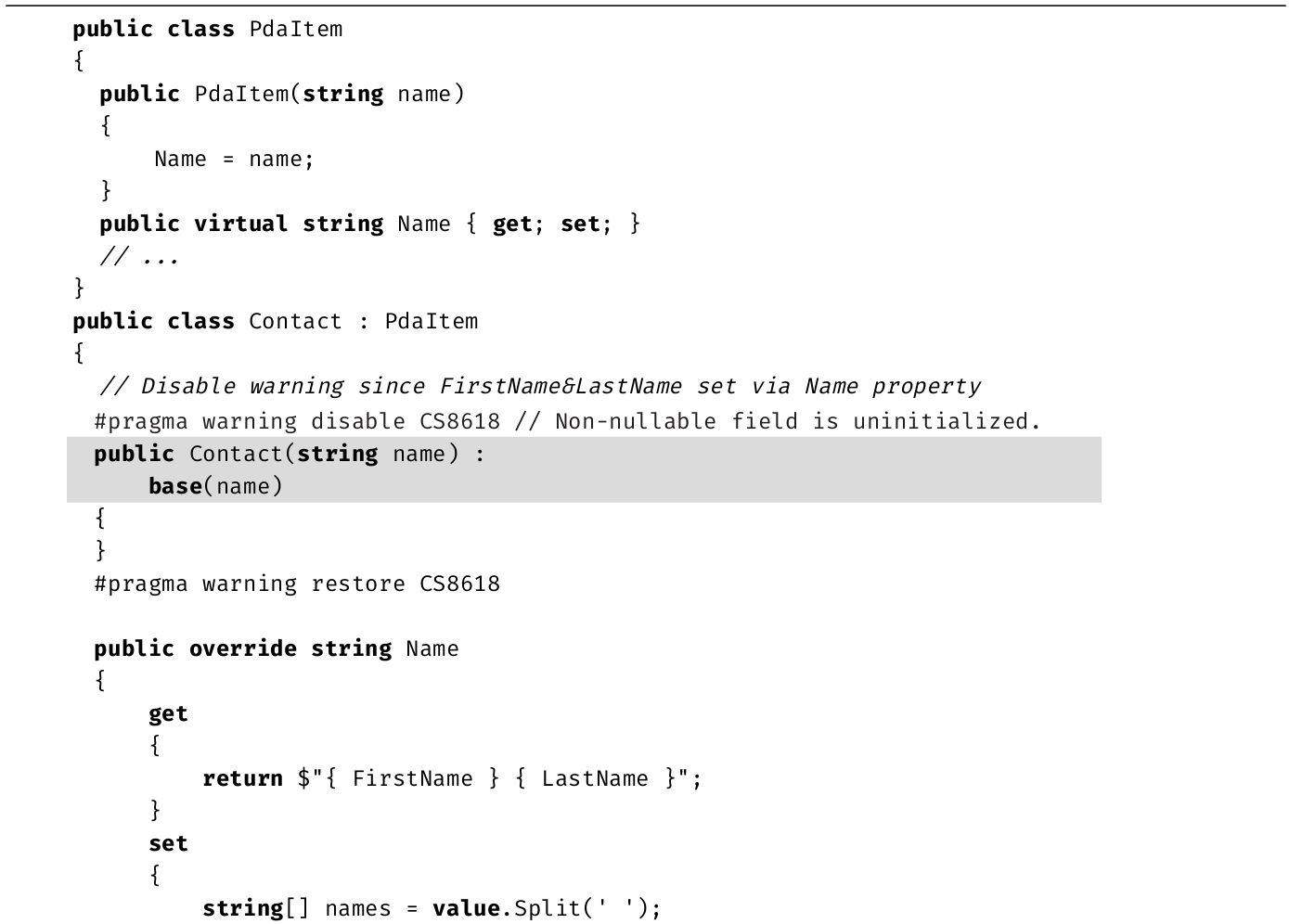The height and width of the screenshot is (924, 1289).
Task: Click the '#pragma warning restore CS8618' line
Action: pyautogui.click(x=297, y=584)
